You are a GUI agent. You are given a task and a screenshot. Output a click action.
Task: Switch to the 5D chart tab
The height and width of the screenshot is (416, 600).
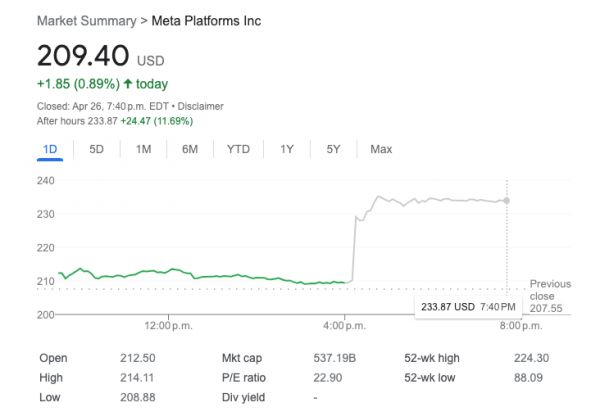coord(96,150)
